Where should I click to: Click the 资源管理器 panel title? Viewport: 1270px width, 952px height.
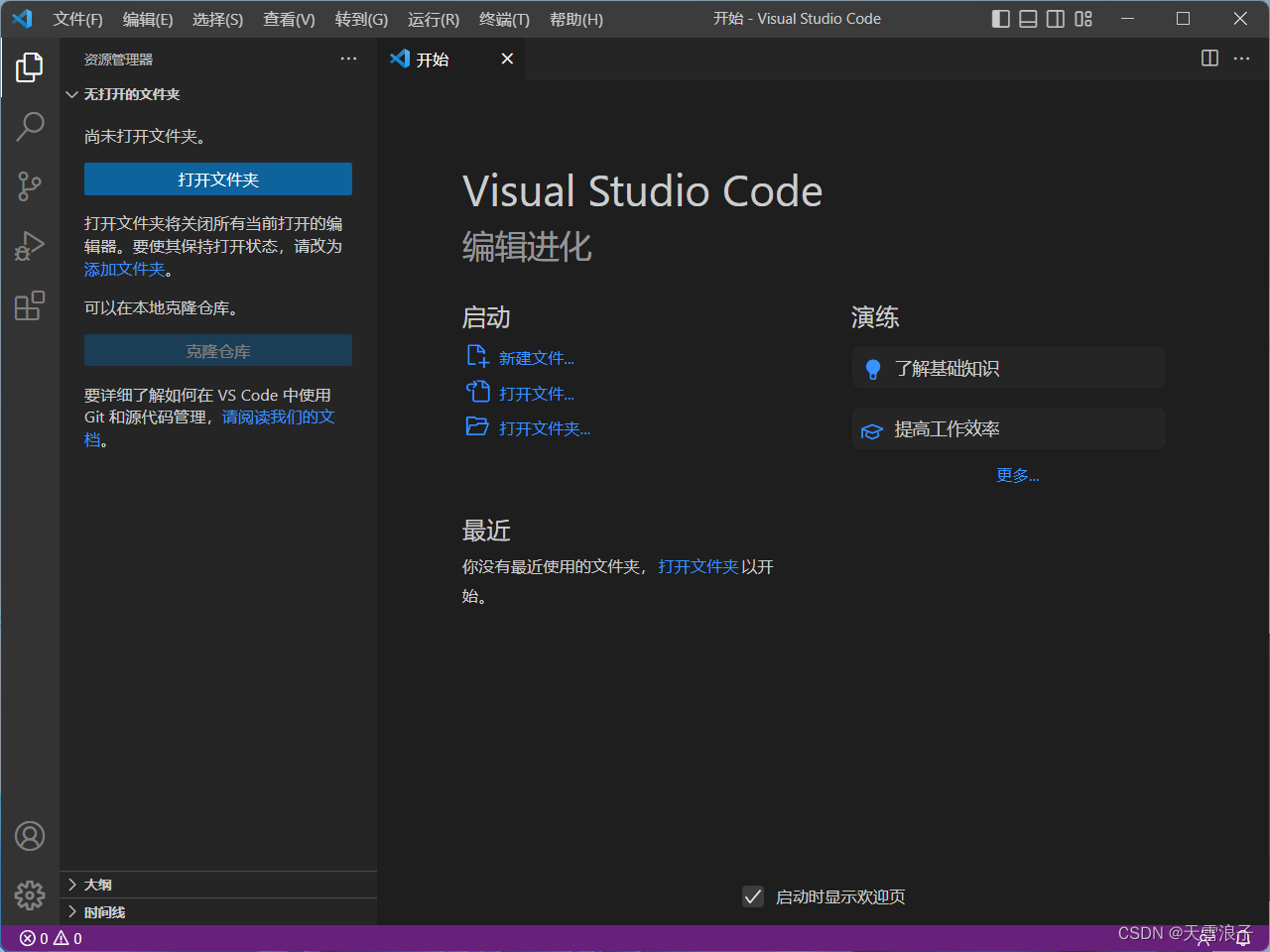point(118,59)
